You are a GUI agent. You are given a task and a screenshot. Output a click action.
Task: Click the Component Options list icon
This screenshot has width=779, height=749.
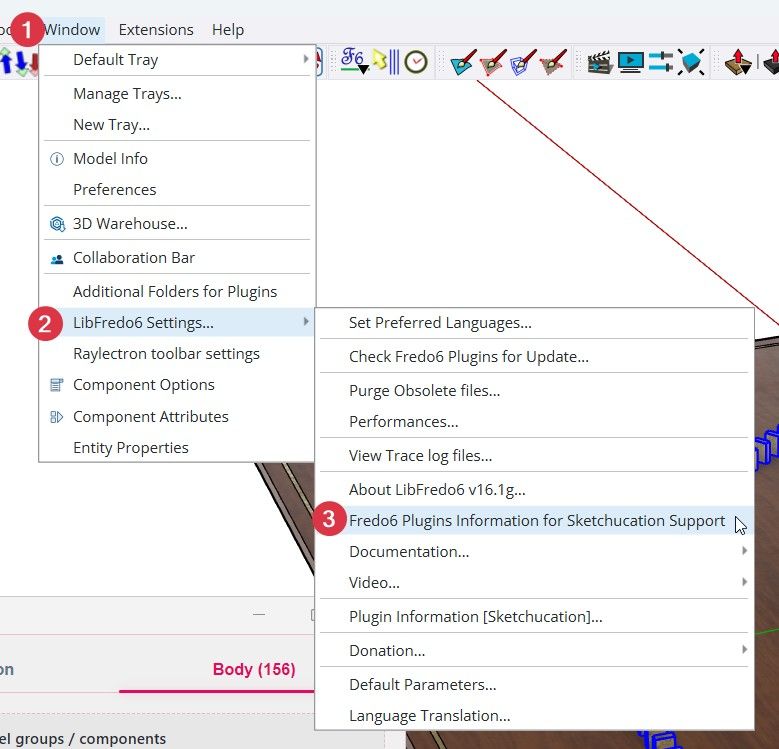click(x=57, y=385)
